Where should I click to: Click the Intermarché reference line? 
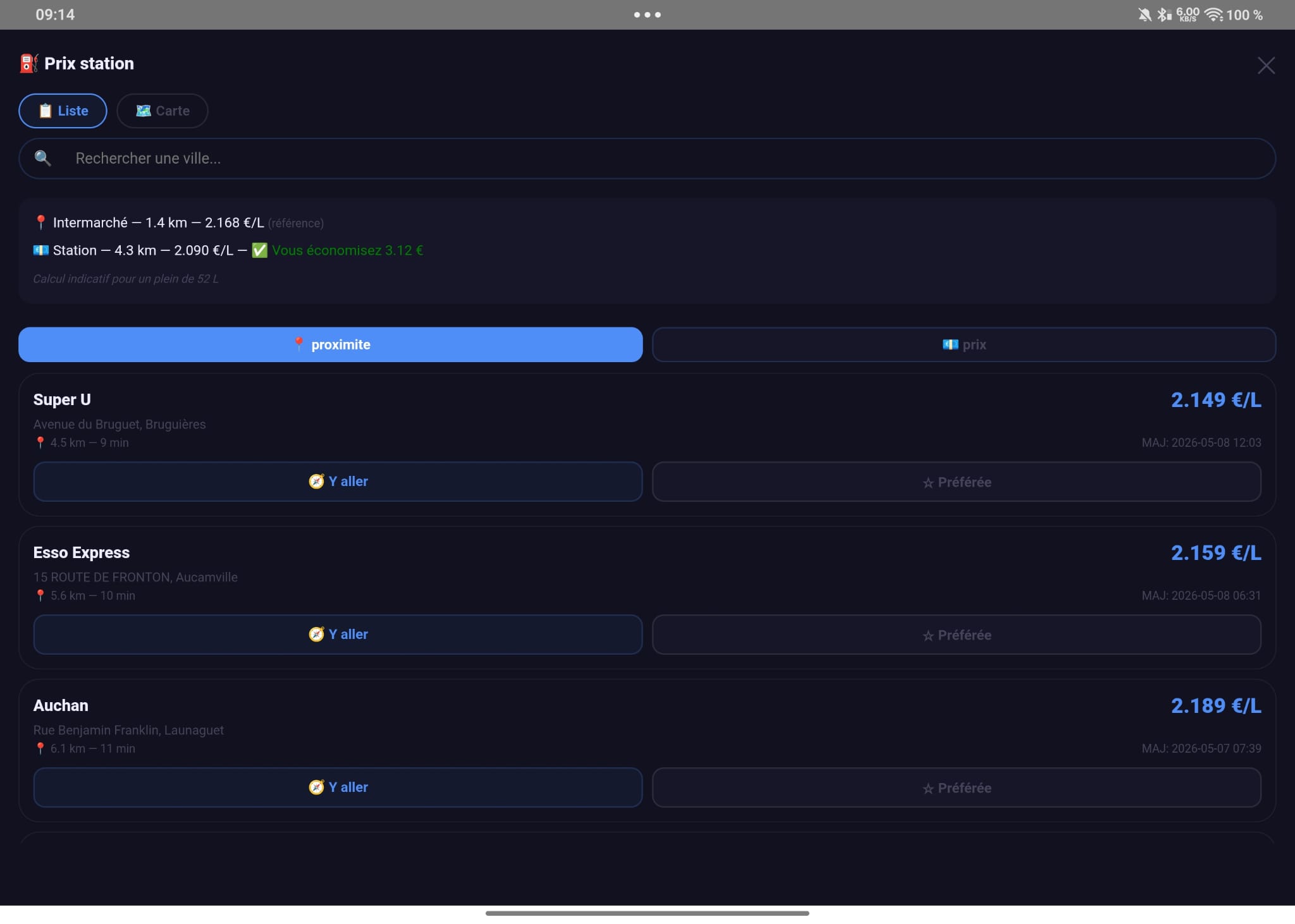point(179,222)
